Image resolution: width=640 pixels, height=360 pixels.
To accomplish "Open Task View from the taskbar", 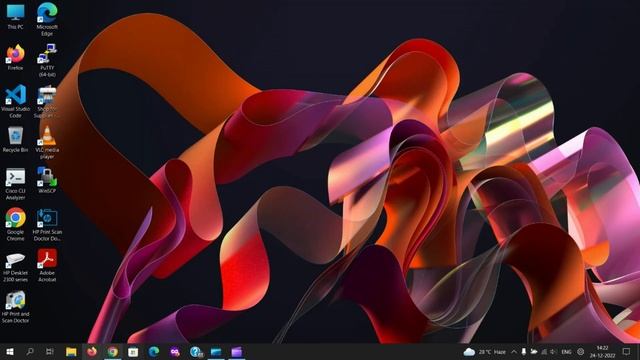I will (50, 351).
